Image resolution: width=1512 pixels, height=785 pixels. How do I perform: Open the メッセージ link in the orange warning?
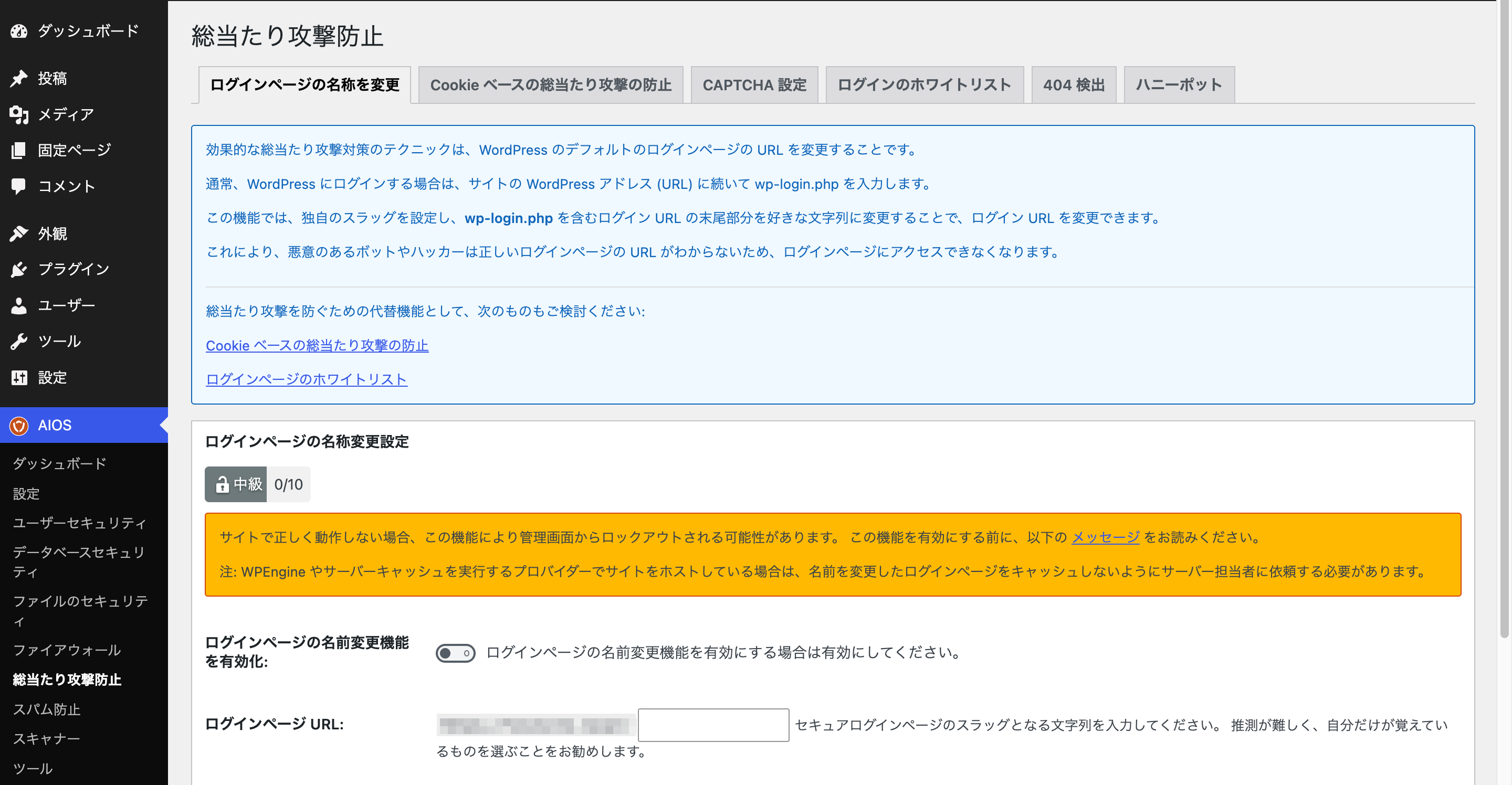[1105, 537]
